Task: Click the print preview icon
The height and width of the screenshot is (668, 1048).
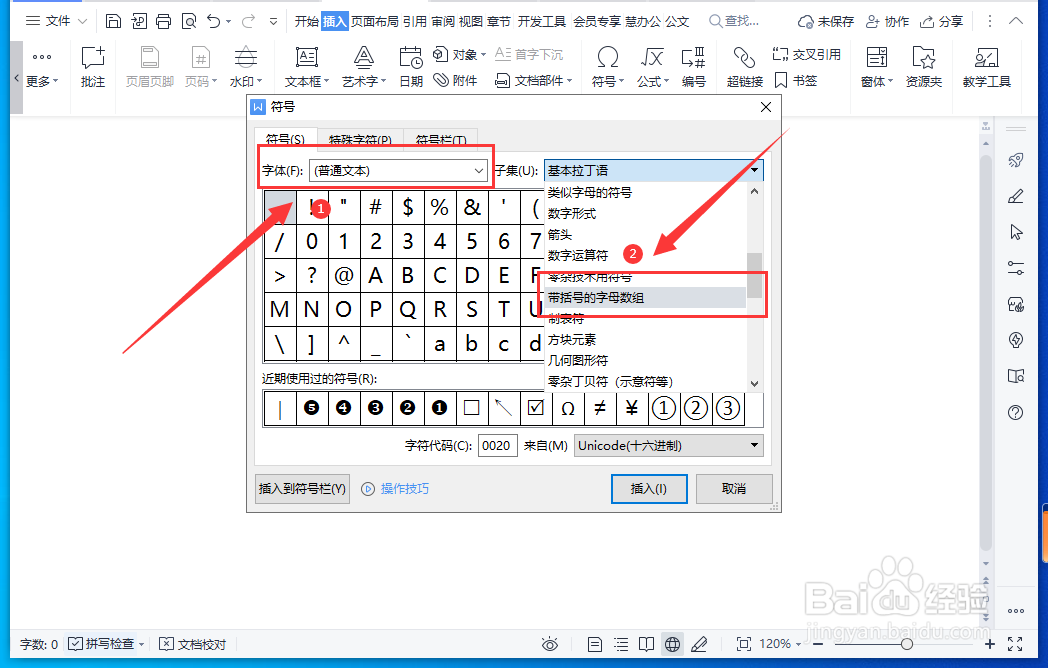Action: (189, 21)
